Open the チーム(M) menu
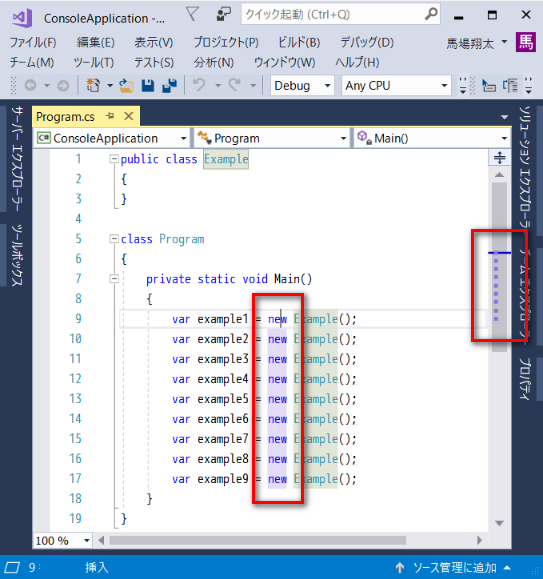 [32, 62]
